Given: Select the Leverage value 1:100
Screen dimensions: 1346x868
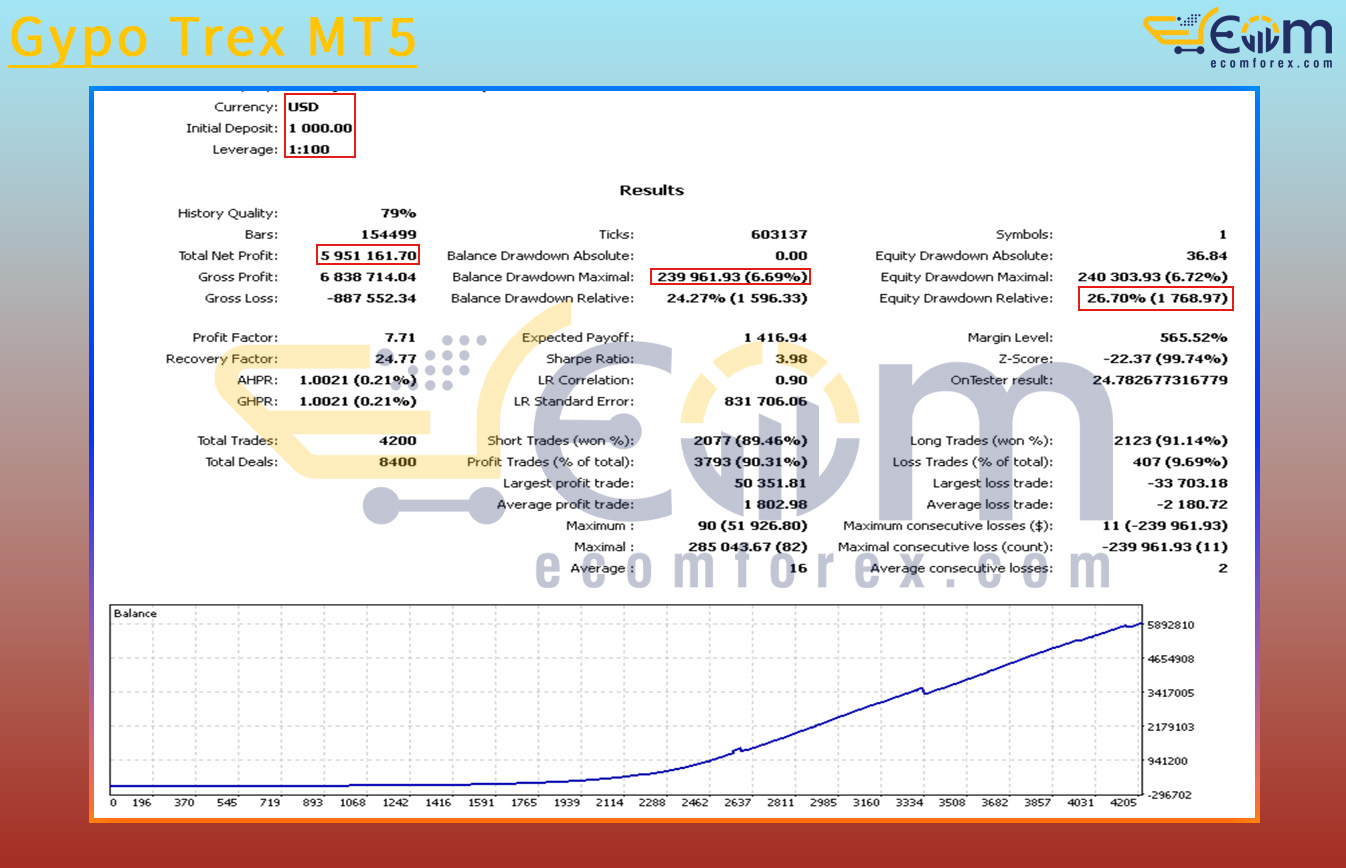Looking at the screenshot, I should point(308,150).
